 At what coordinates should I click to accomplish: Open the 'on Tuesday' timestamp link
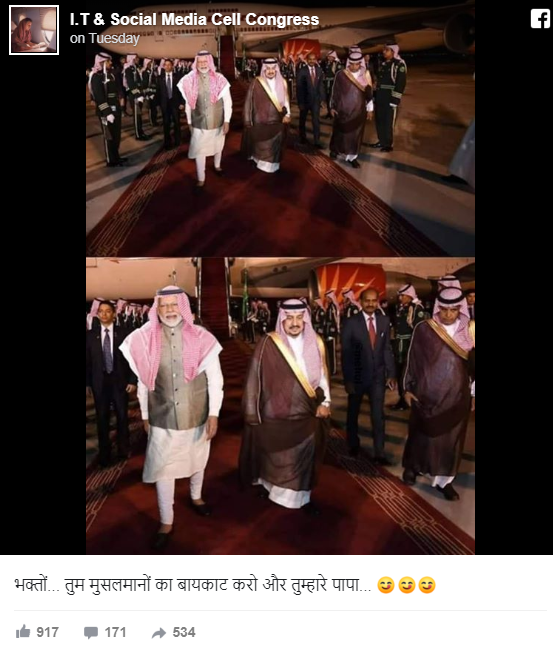coord(105,38)
